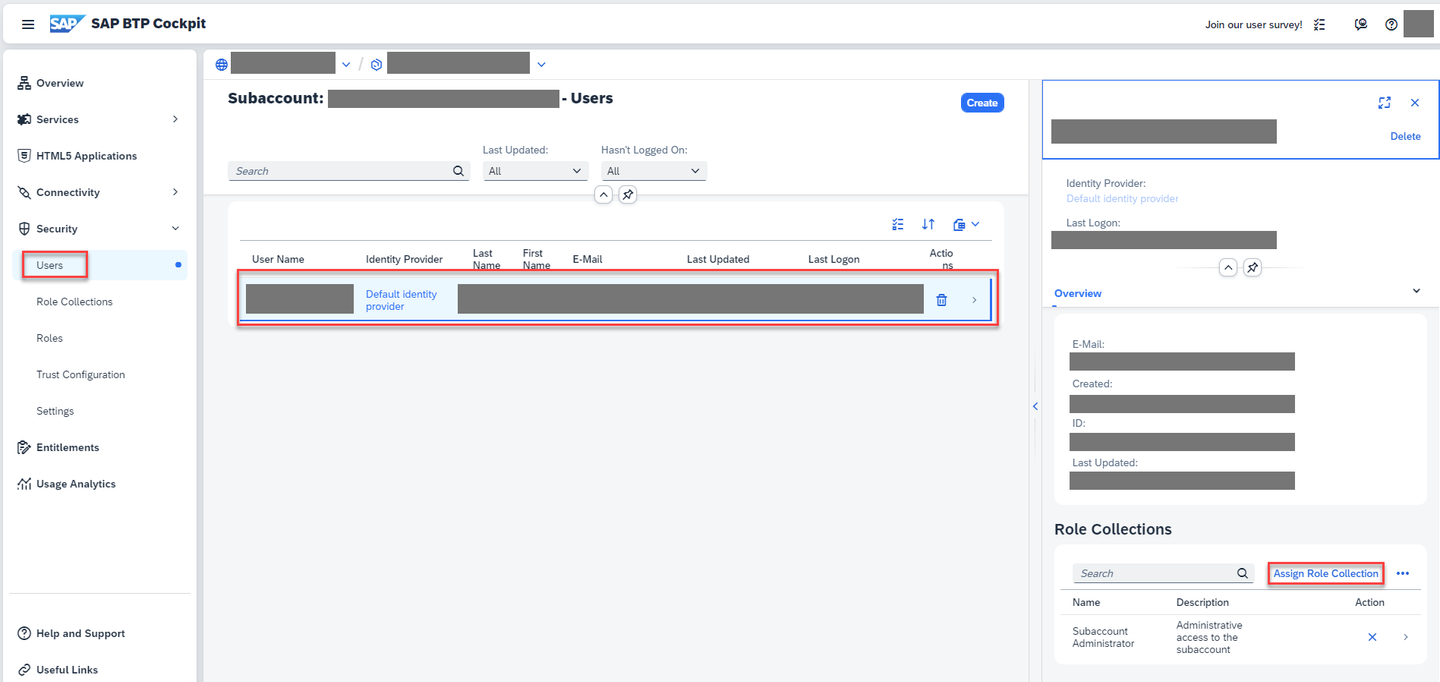Click Assign Role Collection
The width and height of the screenshot is (1440, 682).
[1325, 573]
